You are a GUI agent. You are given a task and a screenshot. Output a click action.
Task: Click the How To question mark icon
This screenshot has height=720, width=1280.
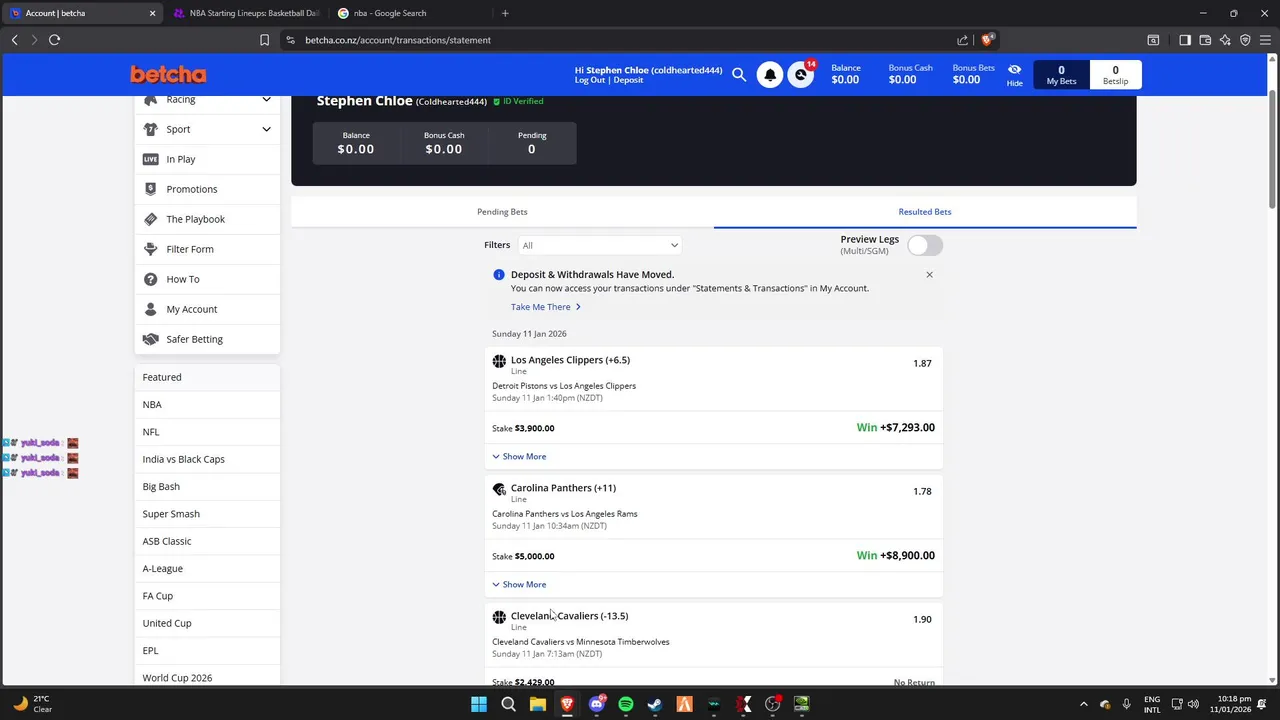click(x=151, y=279)
